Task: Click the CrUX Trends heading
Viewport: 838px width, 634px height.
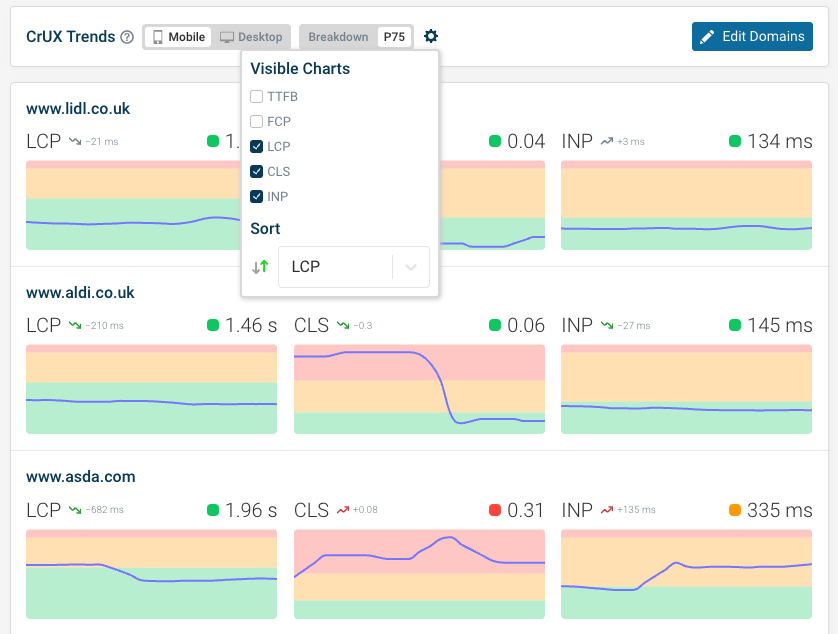Action: click(x=71, y=36)
